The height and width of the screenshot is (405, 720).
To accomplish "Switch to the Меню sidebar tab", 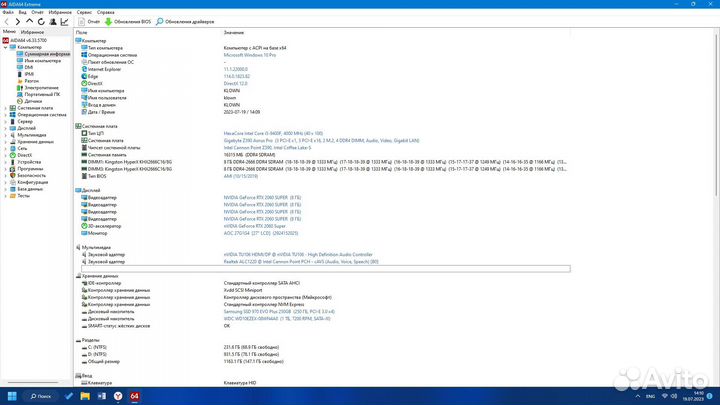I will click(9, 32).
